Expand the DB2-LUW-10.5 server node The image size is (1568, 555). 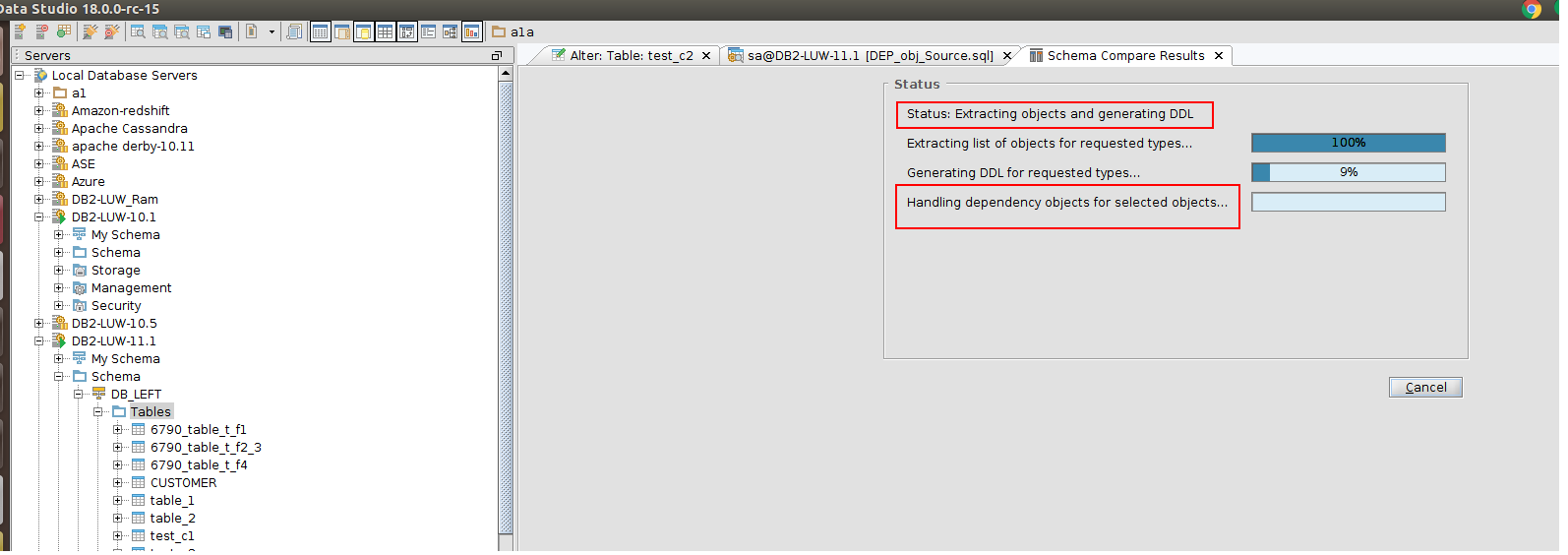coord(39,323)
